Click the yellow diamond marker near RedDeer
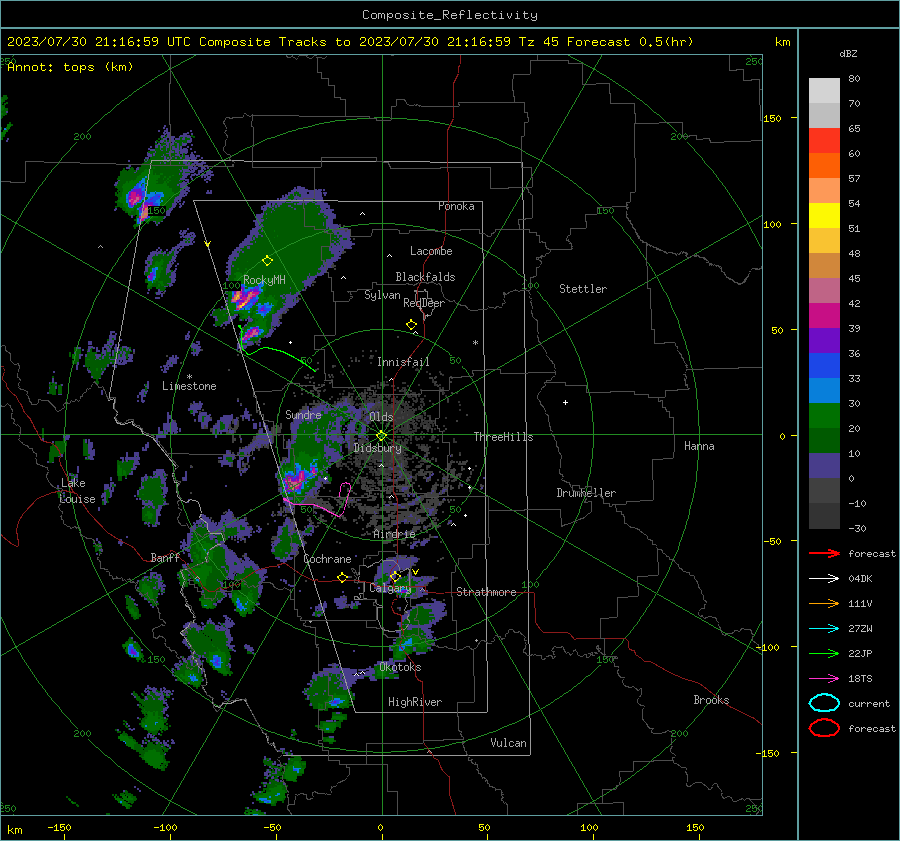Screen dimensions: 900x841 (411, 325)
